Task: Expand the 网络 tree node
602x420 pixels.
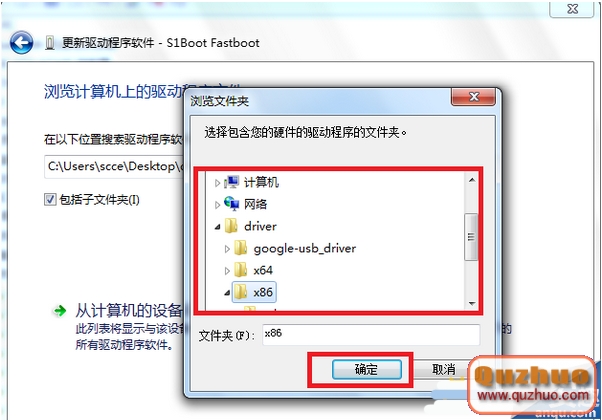Action: (x=217, y=205)
